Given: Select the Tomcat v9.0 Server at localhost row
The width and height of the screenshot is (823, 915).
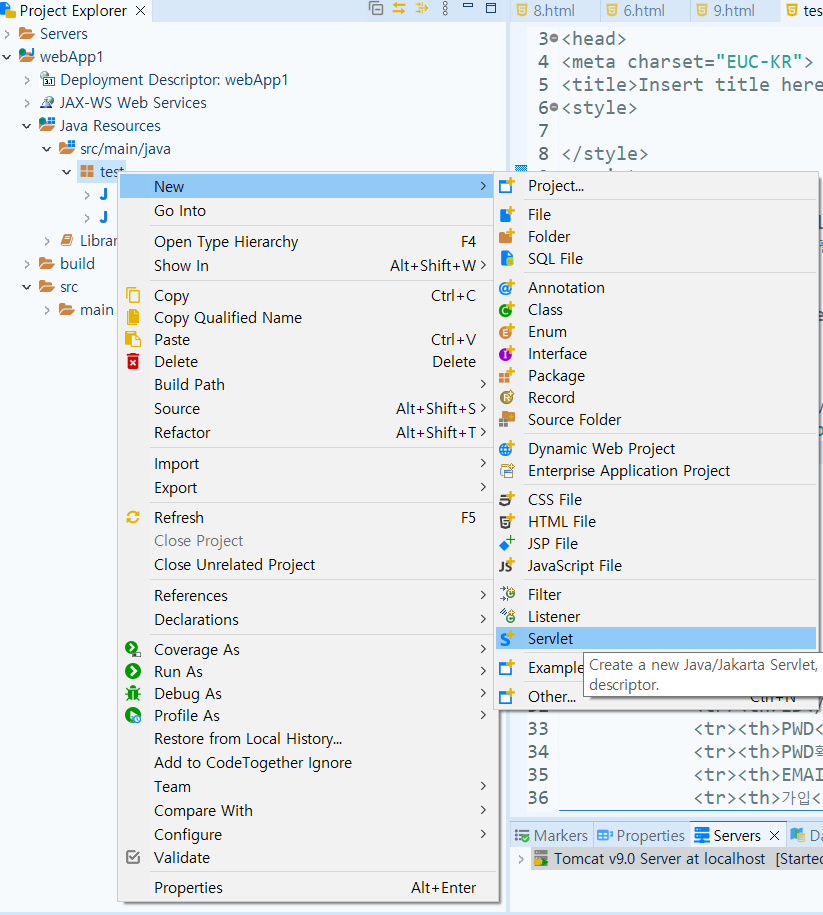Looking at the screenshot, I should point(677,859).
